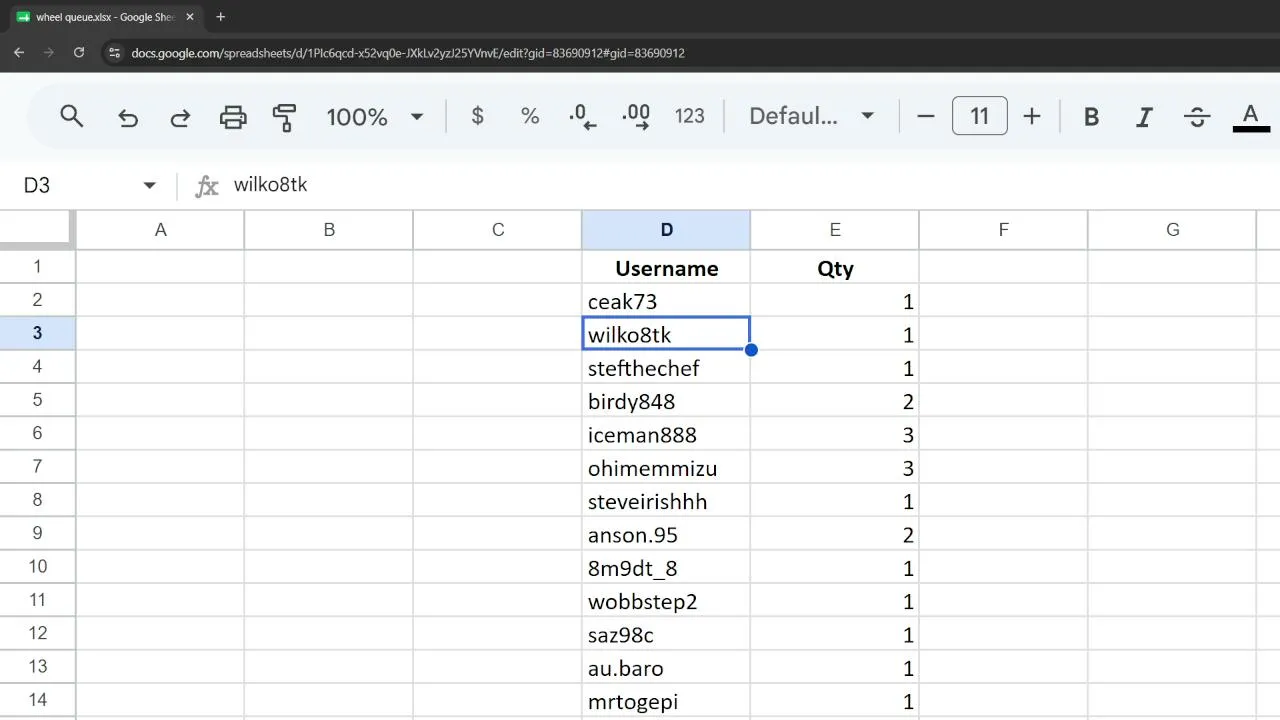Select row 3 header

38,333
